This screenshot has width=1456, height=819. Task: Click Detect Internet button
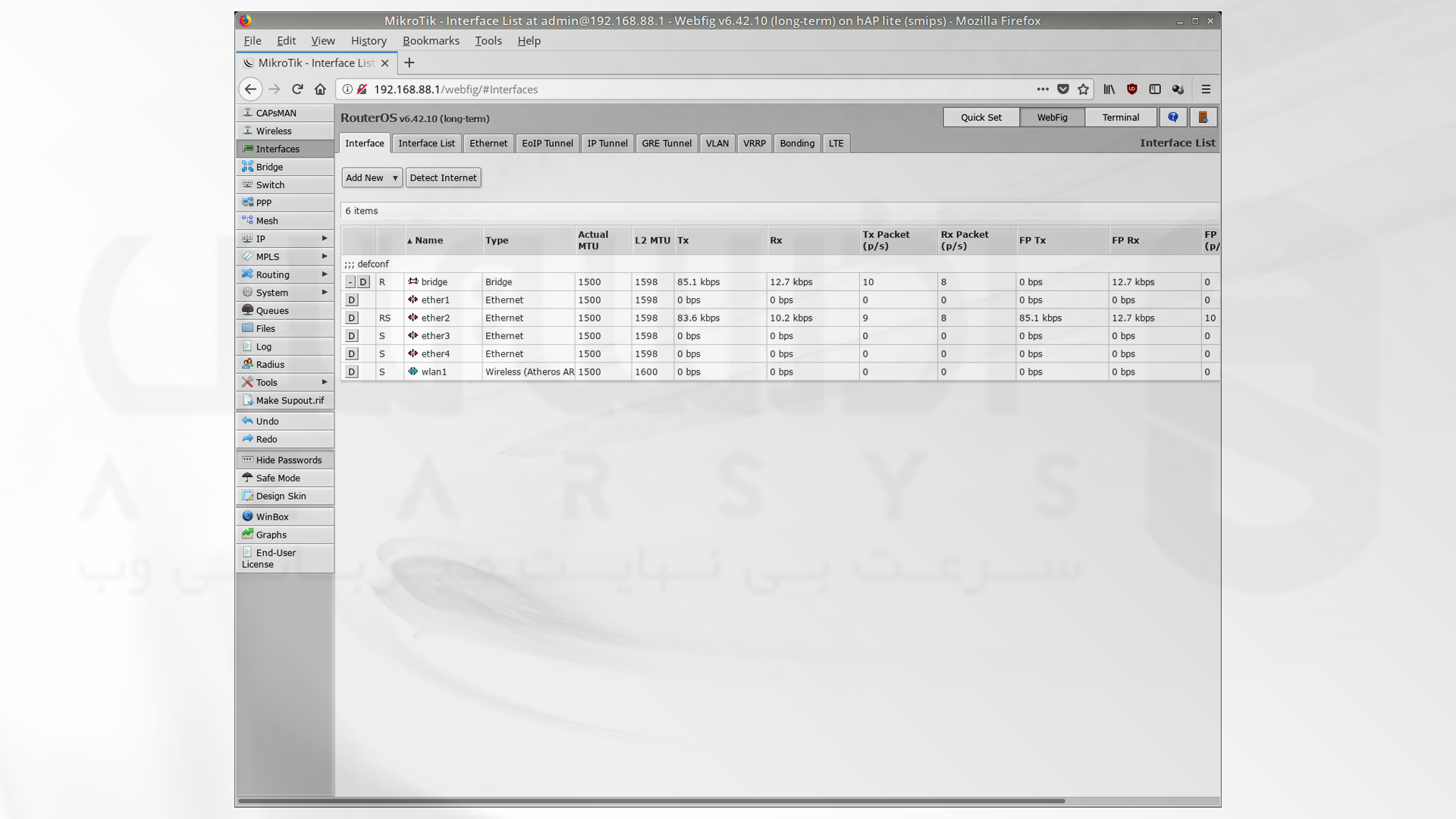444,178
